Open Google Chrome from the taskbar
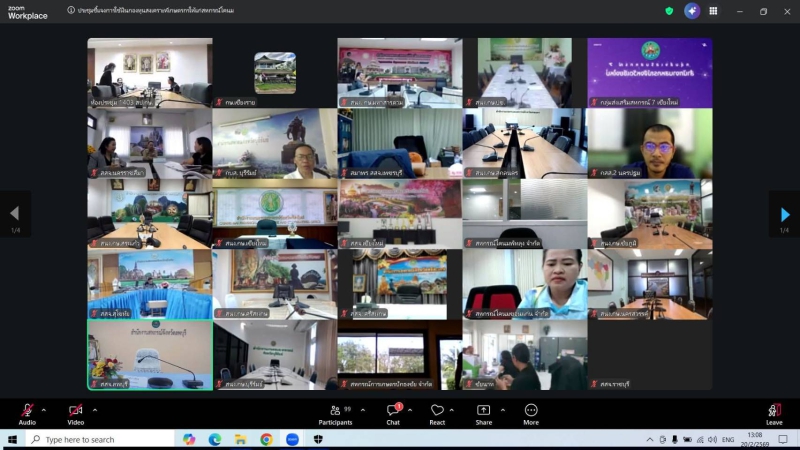800x450 pixels. [x=266, y=439]
